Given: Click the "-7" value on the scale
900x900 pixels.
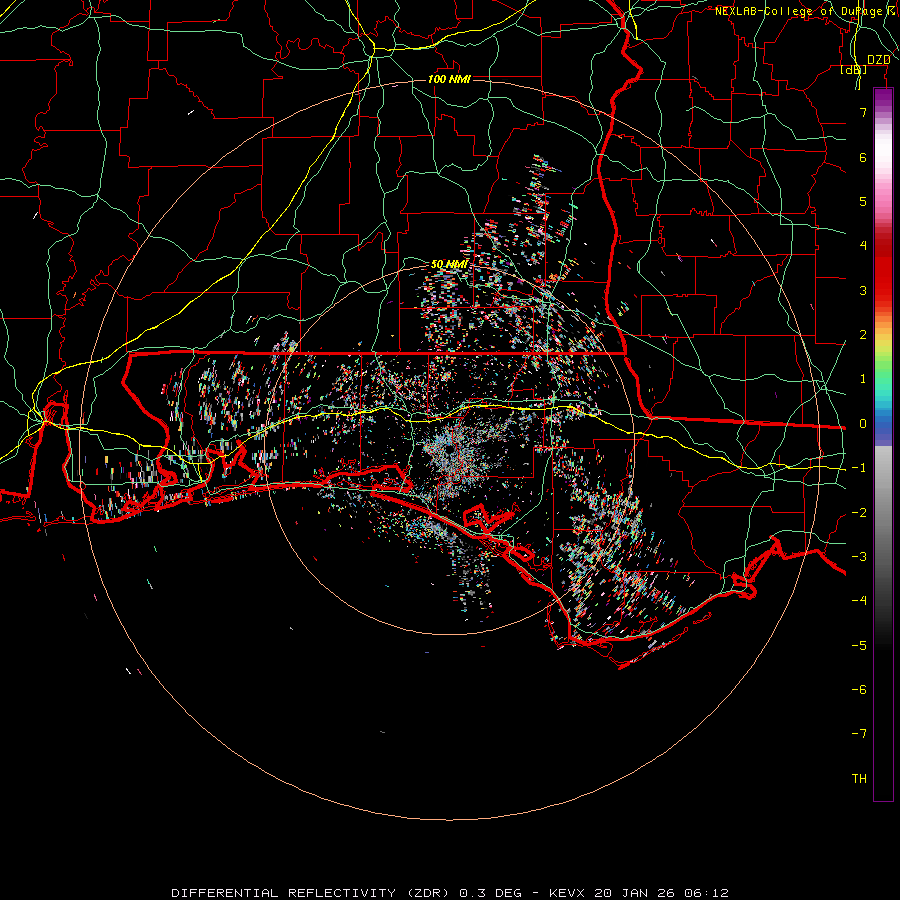Looking at the screenshot, I should pos(859,734).
